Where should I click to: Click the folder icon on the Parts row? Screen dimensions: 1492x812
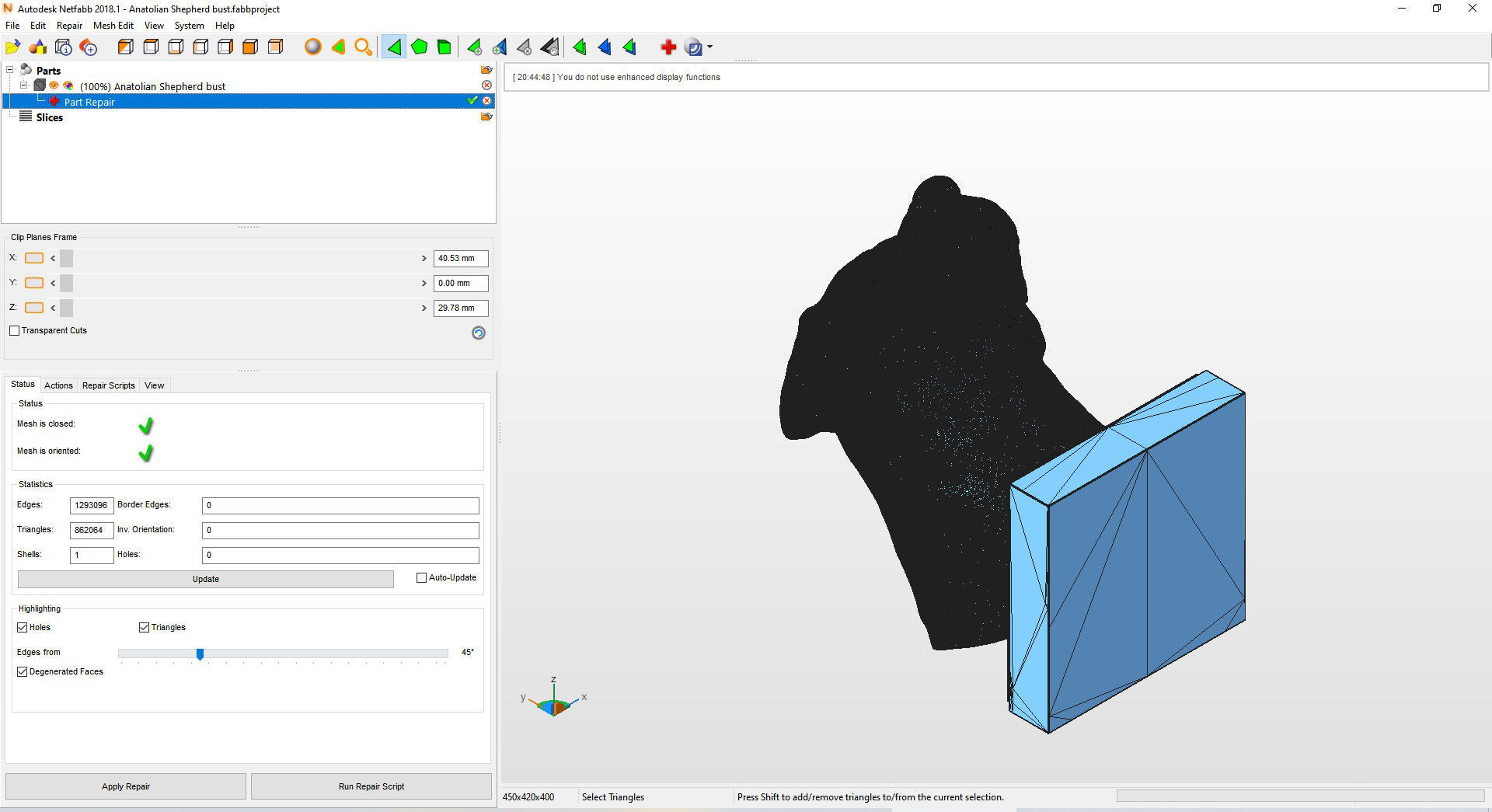click(486, 70)
